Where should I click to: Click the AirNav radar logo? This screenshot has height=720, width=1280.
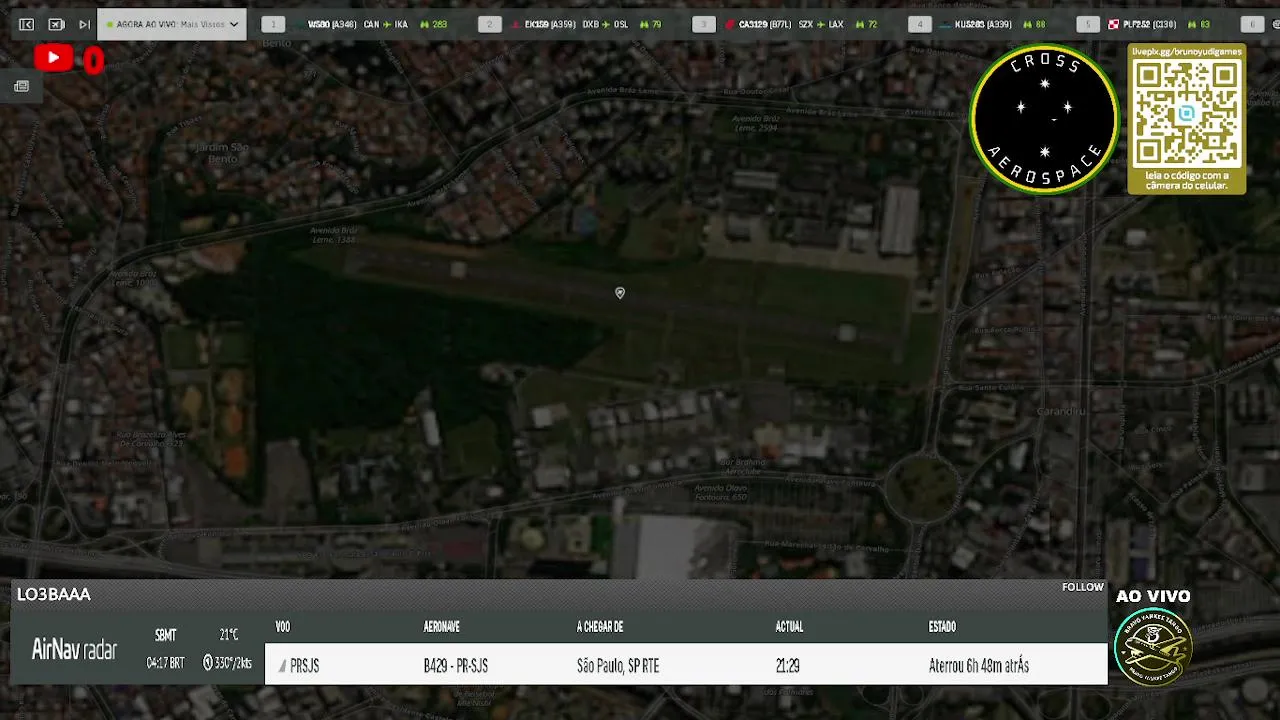pos(74,650)
